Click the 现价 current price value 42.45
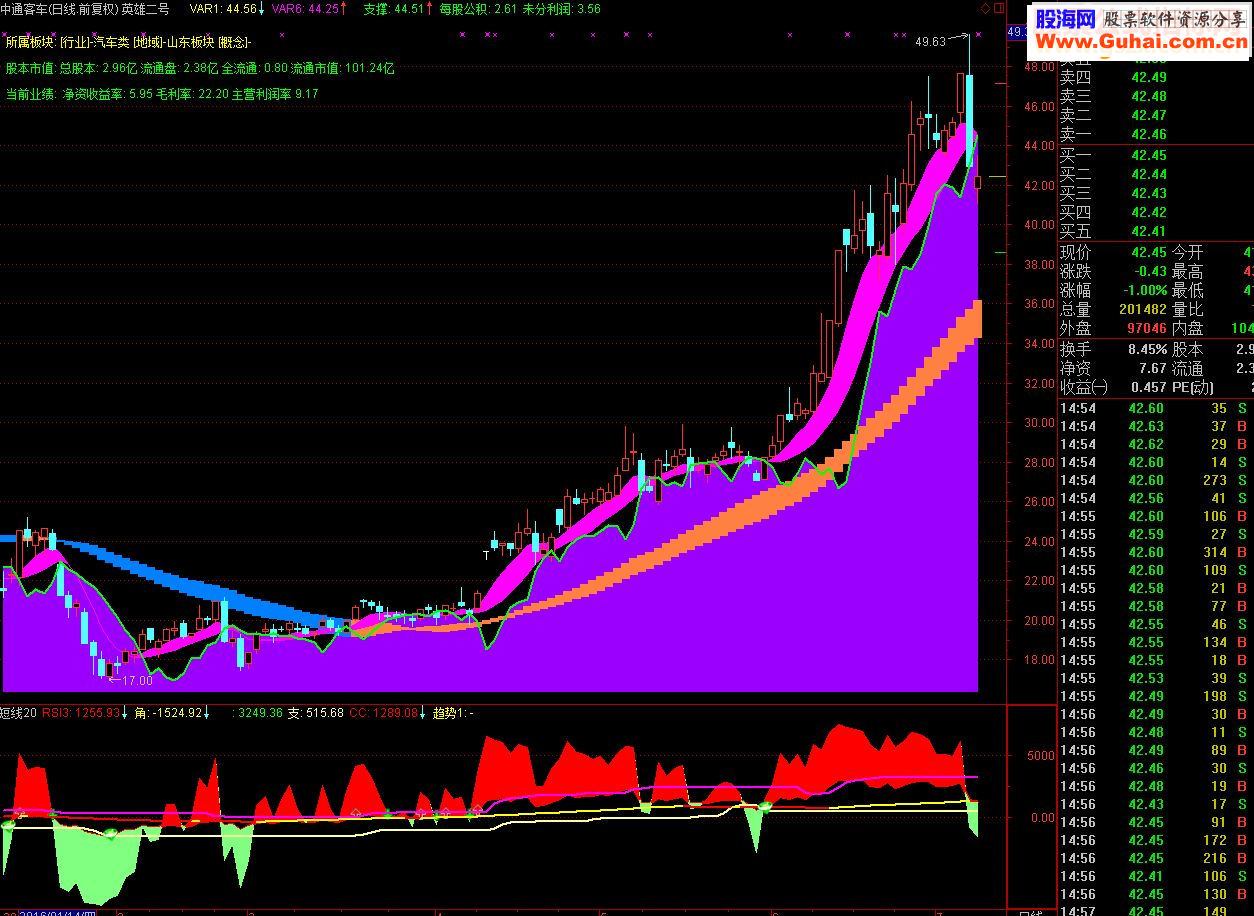1254x916 pixels. (1149, 252)
